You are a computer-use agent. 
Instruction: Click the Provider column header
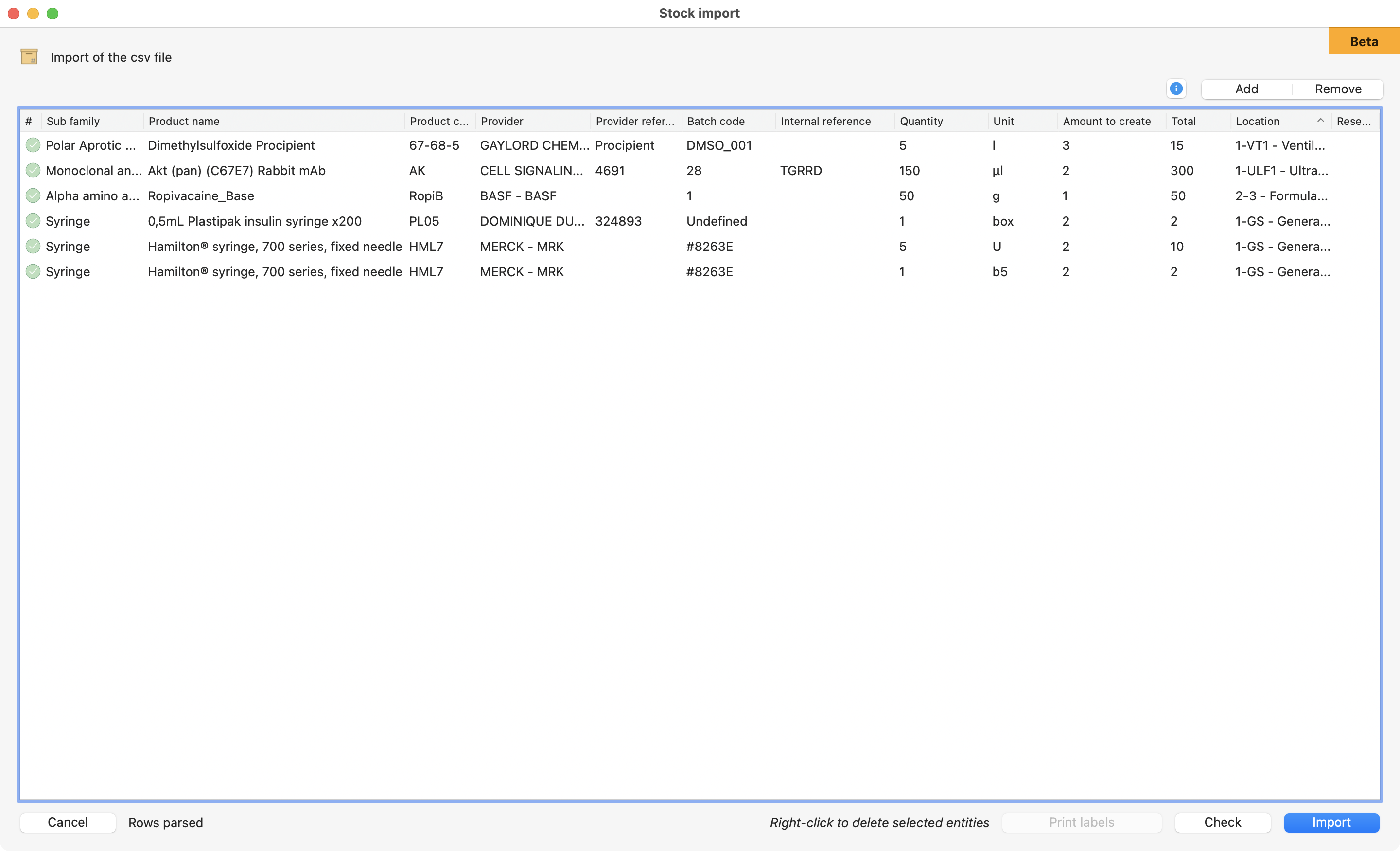click(x=532, y=121)
